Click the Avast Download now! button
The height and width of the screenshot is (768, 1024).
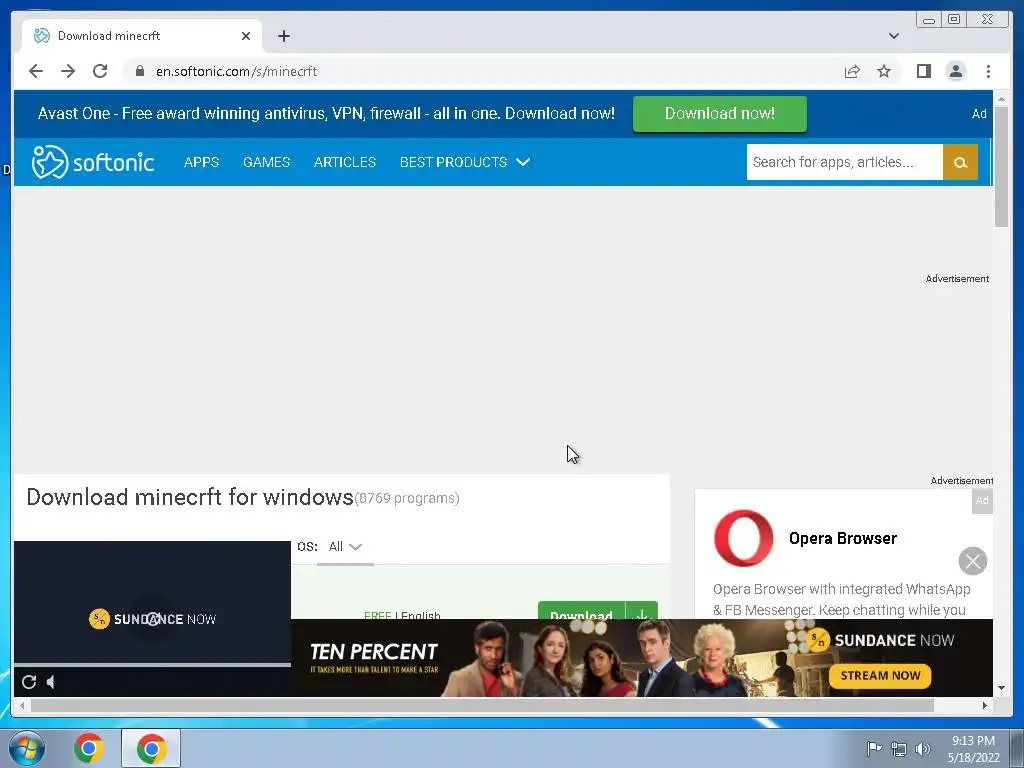720,114
